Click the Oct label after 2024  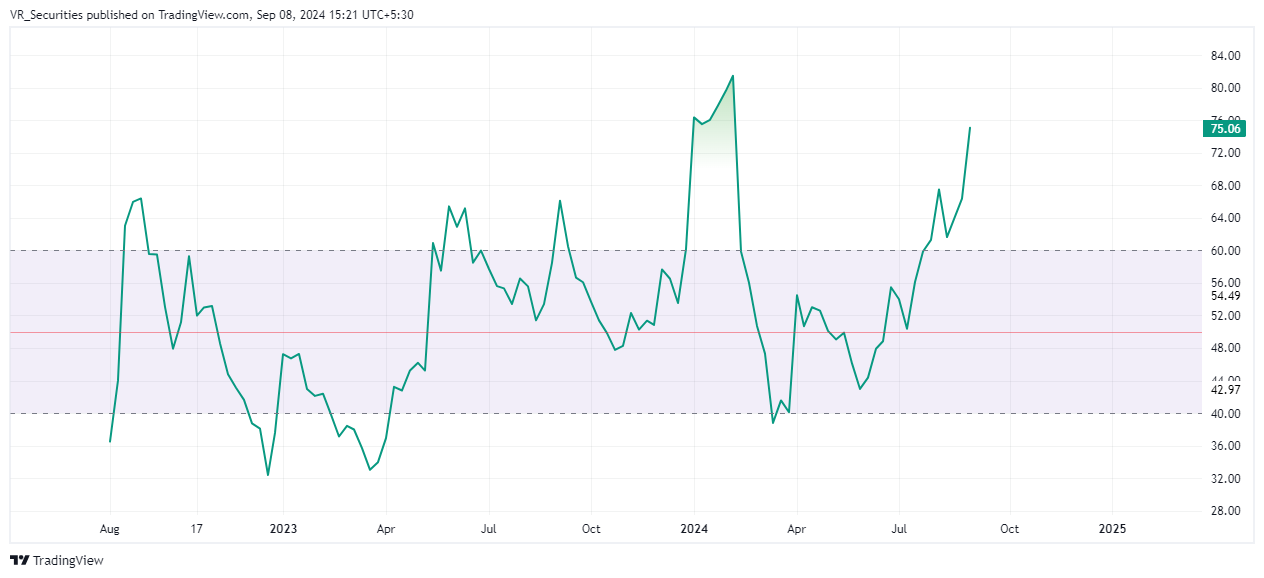tap(1010, 528)
